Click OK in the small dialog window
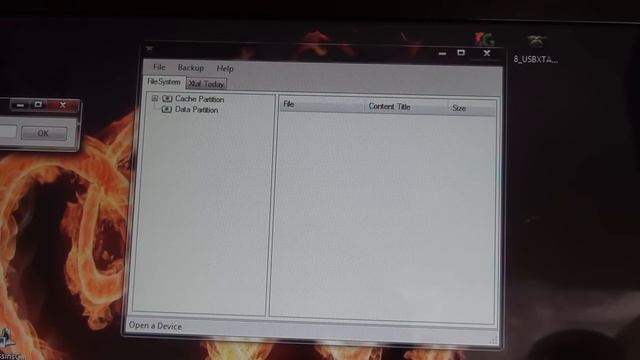 tap(44, 133)
